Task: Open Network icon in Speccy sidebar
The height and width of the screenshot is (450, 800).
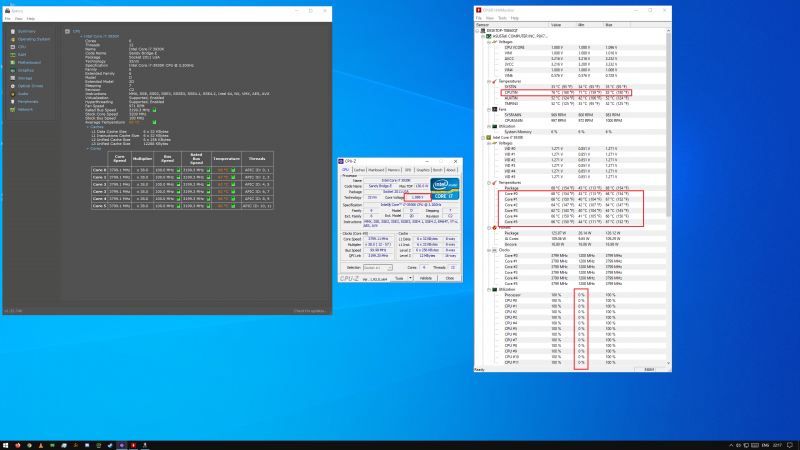Action: tap(11, 109)
